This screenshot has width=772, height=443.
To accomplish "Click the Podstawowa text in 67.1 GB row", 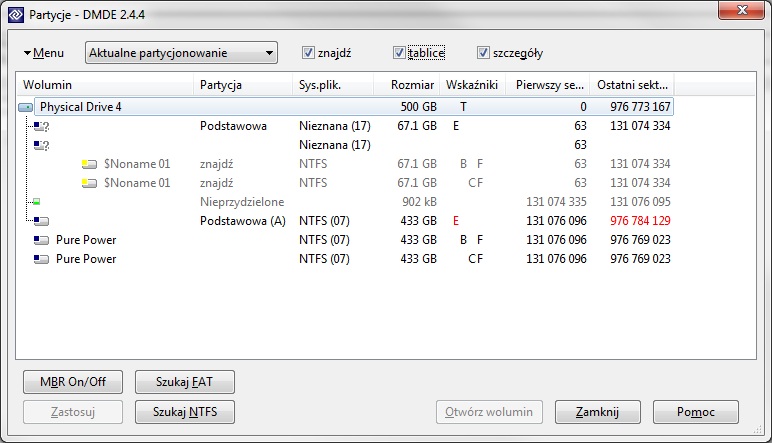I will [x=233, y=126].
